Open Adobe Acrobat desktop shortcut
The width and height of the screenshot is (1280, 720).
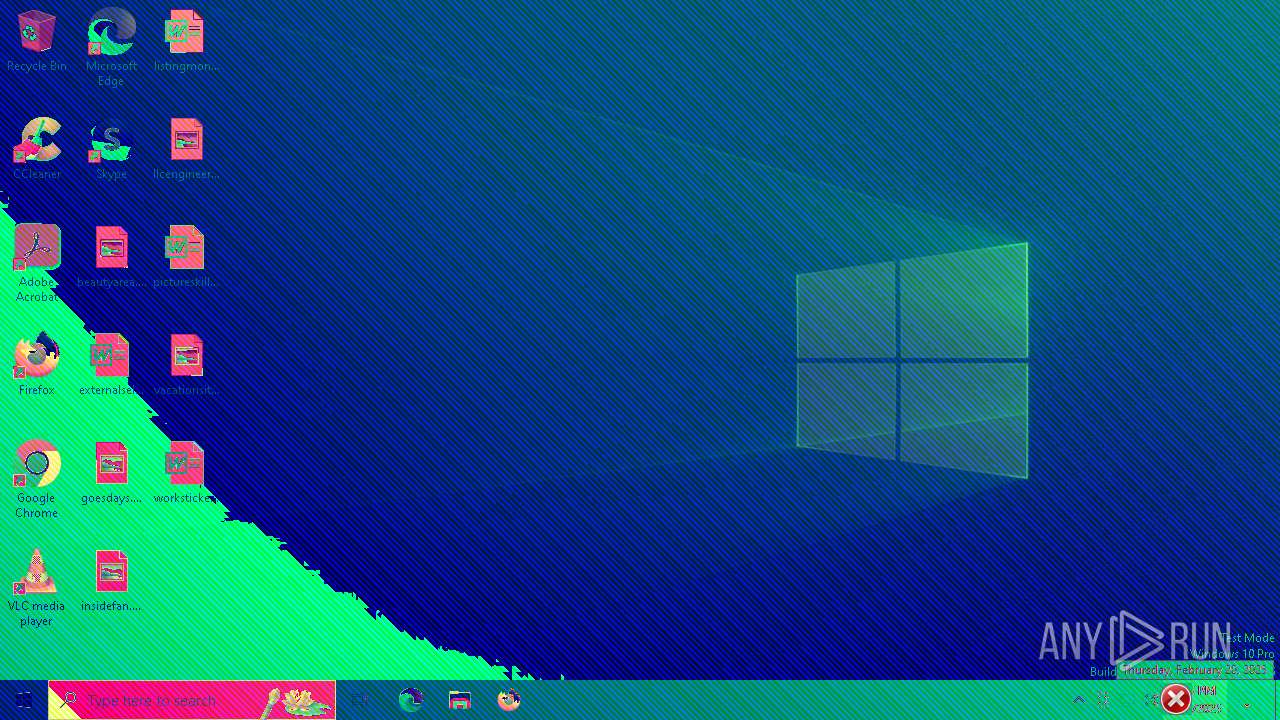click(37, 263)
